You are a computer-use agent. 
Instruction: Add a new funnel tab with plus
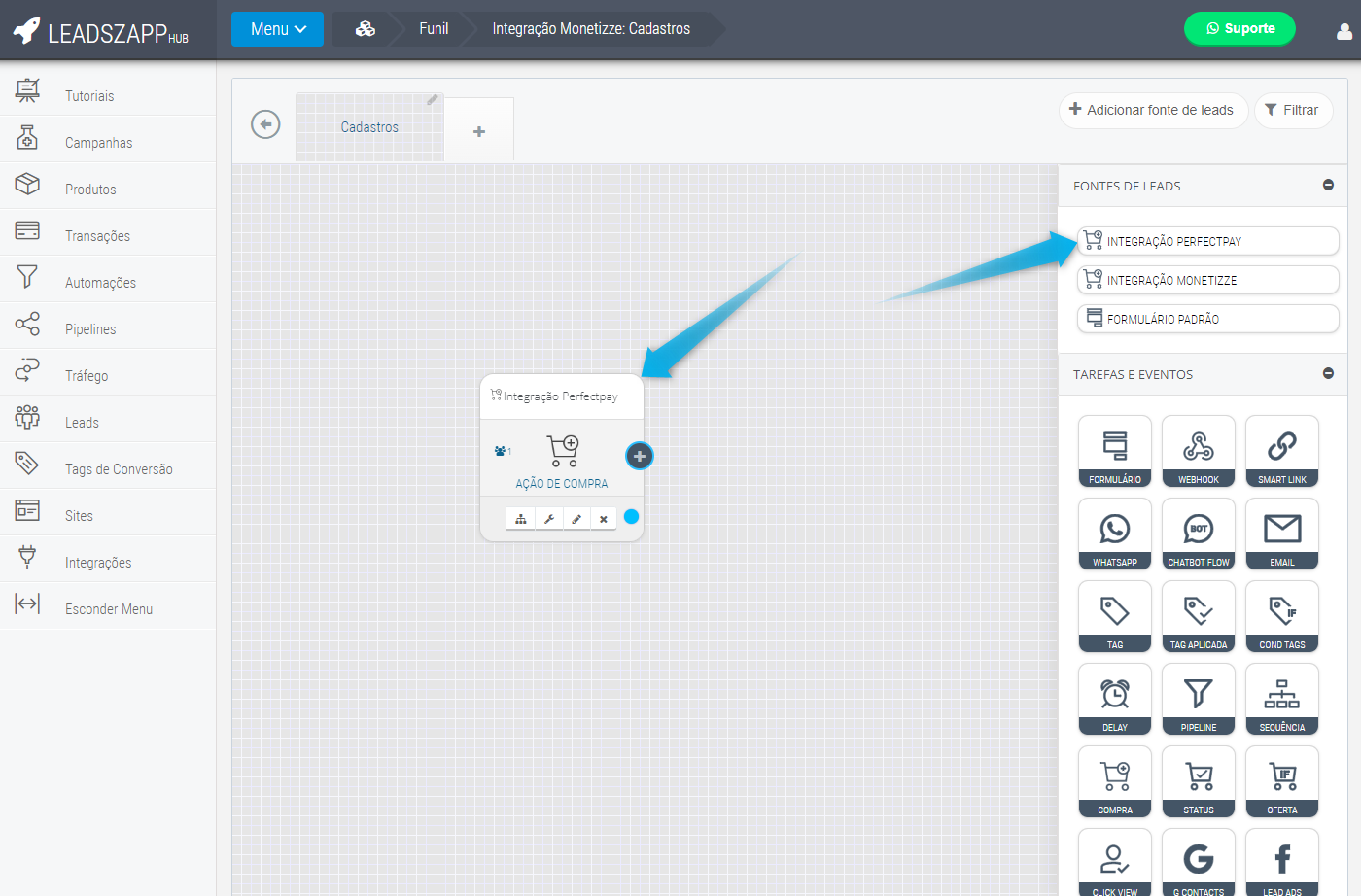pyautogui.click(x=479, y=131)
